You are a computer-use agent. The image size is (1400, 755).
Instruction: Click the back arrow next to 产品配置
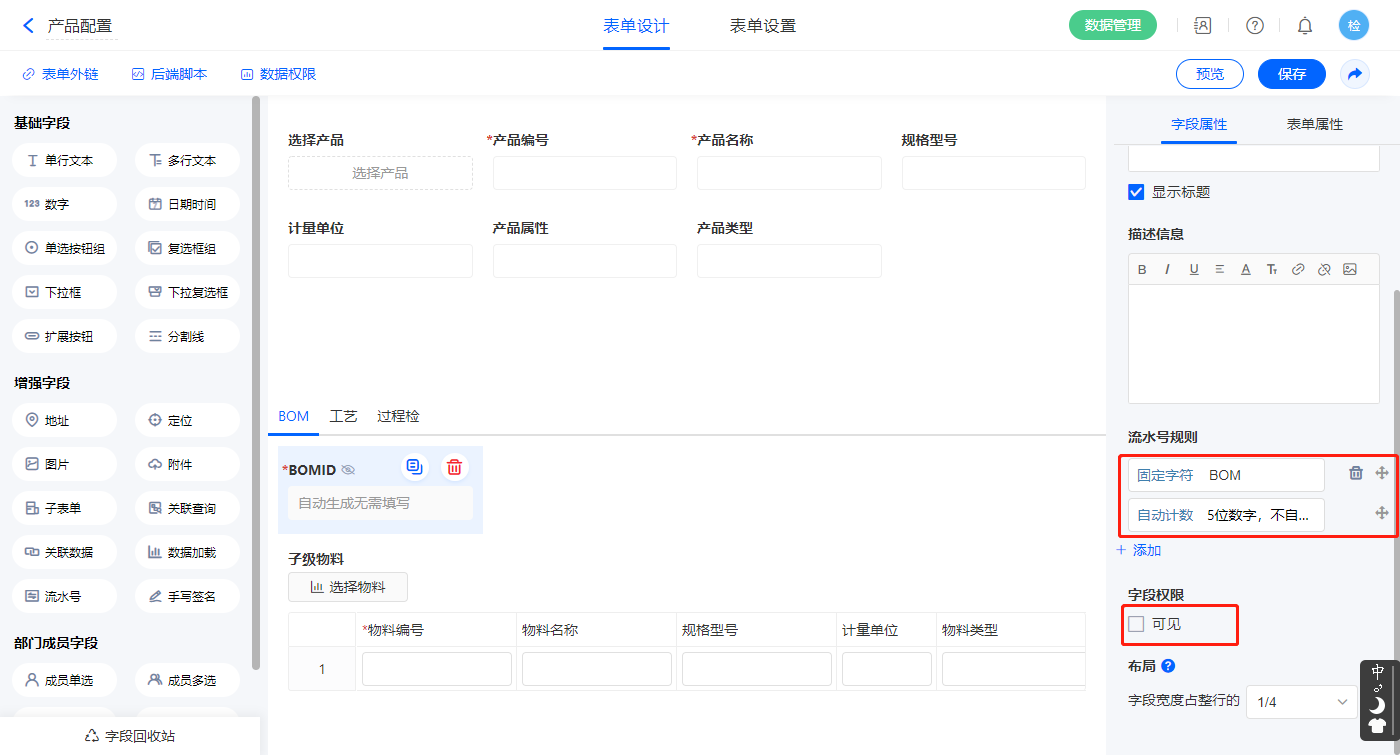click(x=28, y=26)
